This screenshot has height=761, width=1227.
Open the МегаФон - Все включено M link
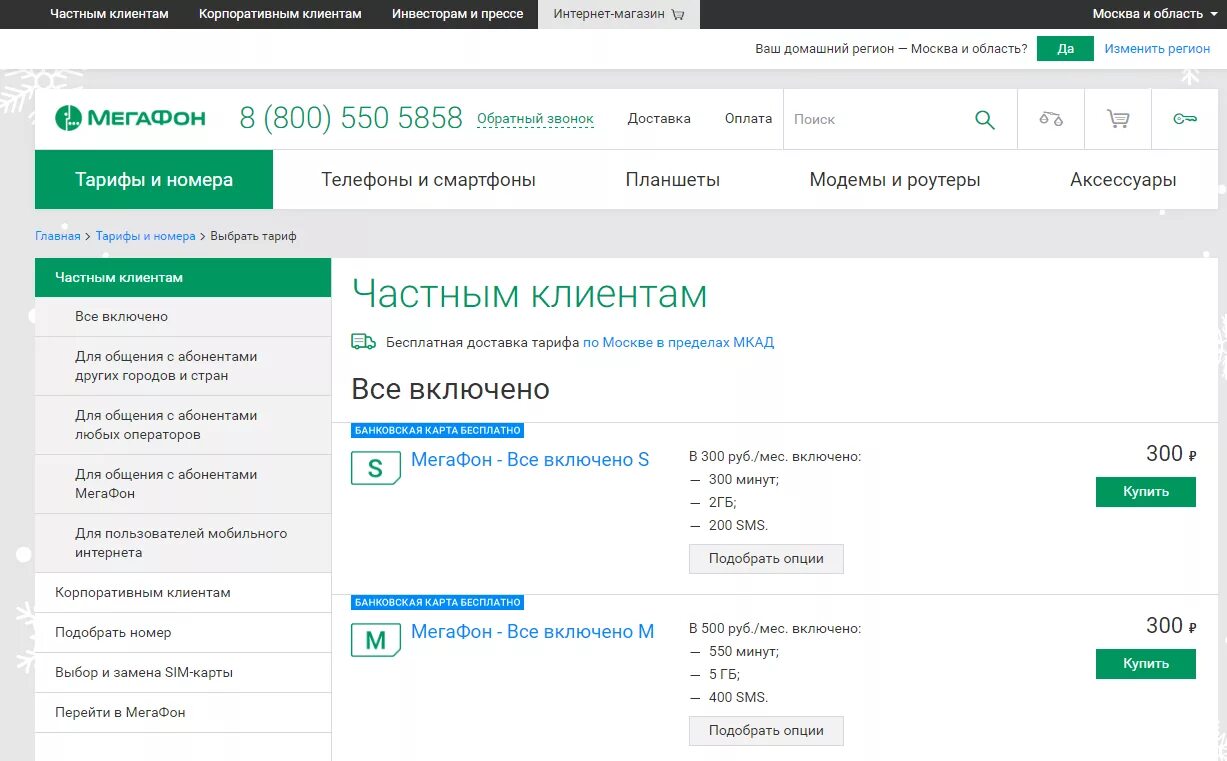(x=533, y=632)
